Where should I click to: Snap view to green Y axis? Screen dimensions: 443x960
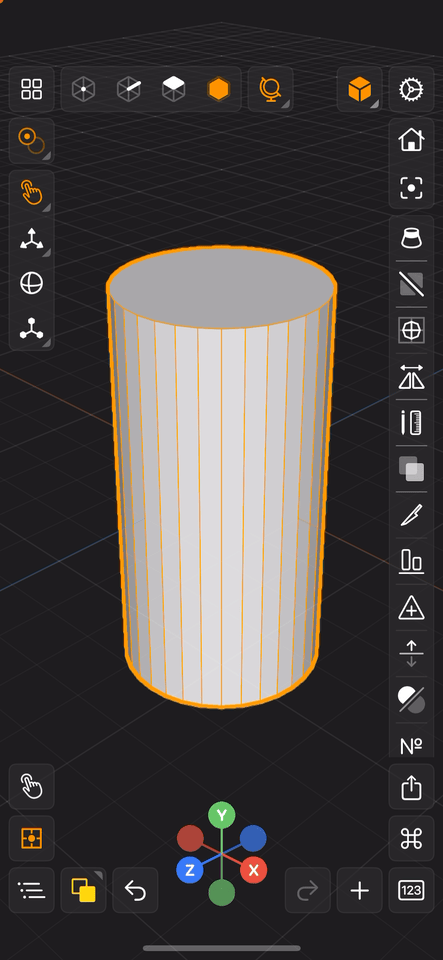point(222,816)
